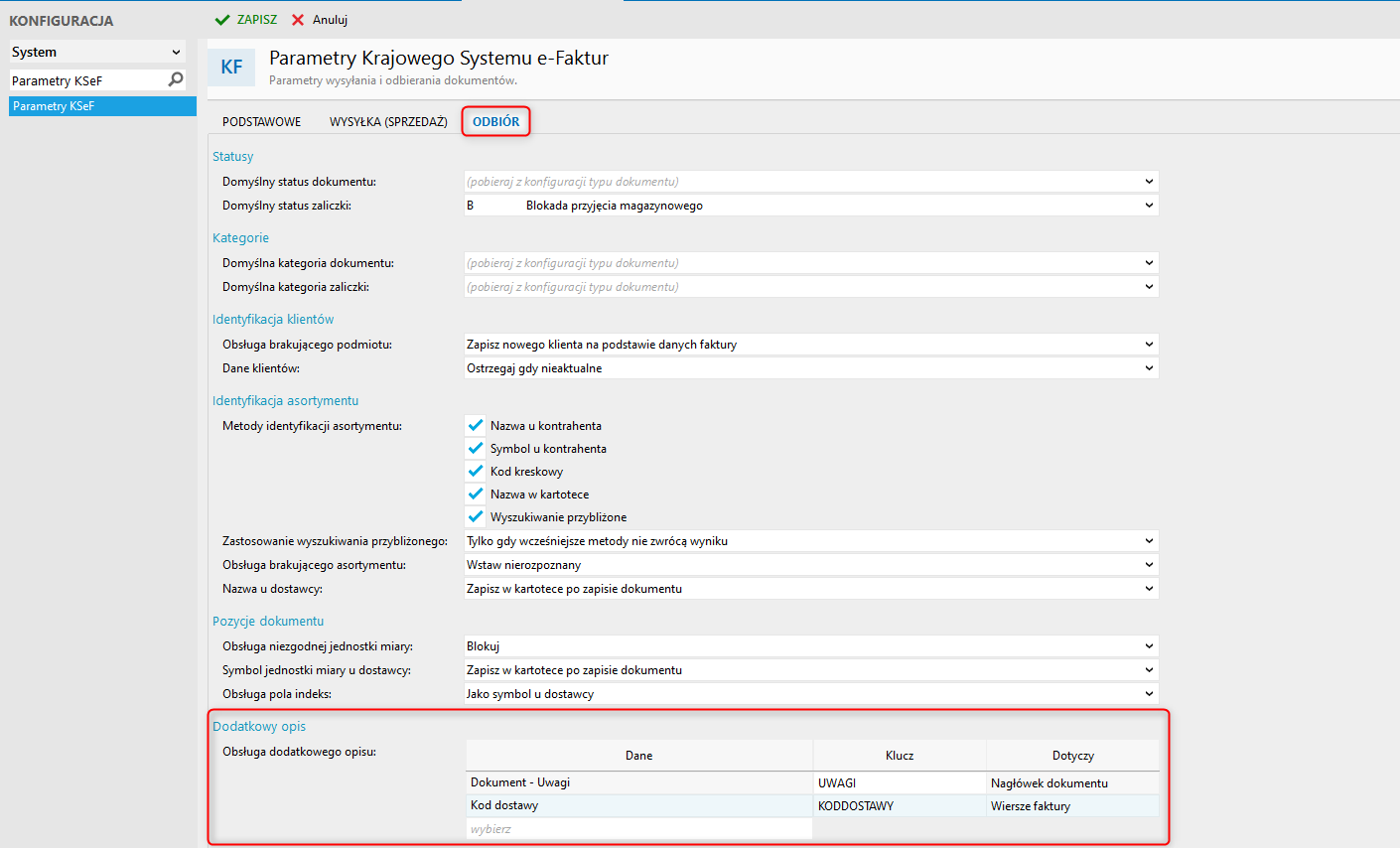Image resolution: width=1400 pixels, height=848 pixels.
Task: Switch to the PODSTAWOWE tab
Action: coord(261,122)
